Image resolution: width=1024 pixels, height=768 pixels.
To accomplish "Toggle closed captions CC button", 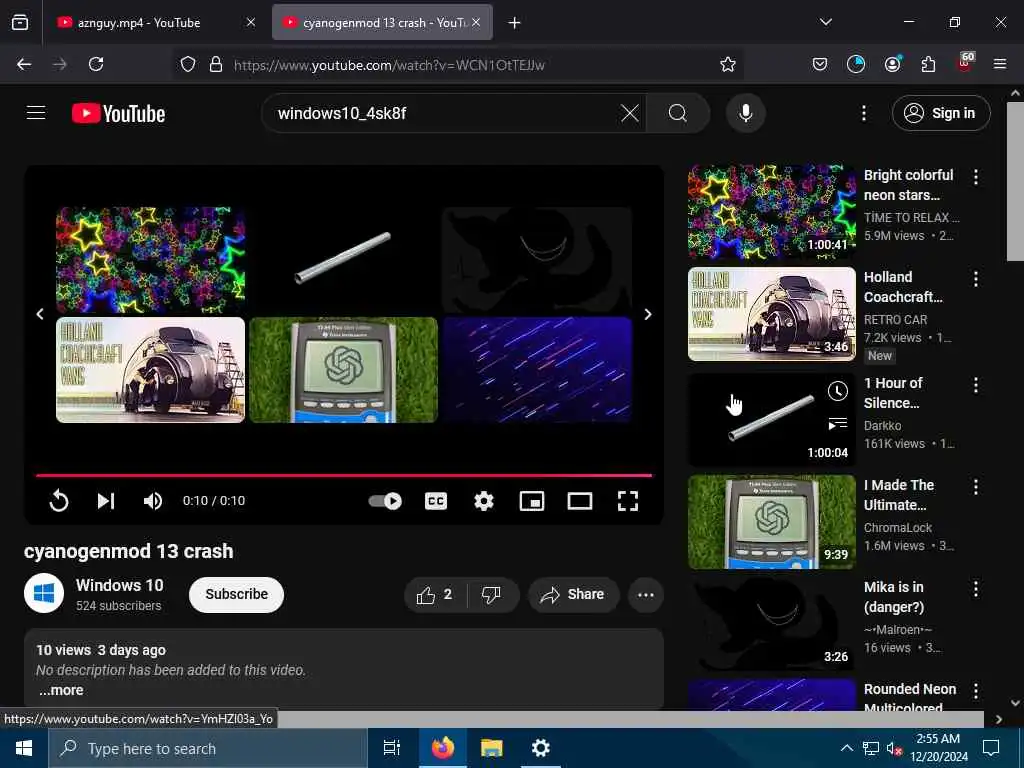I will tap(436, 501).
